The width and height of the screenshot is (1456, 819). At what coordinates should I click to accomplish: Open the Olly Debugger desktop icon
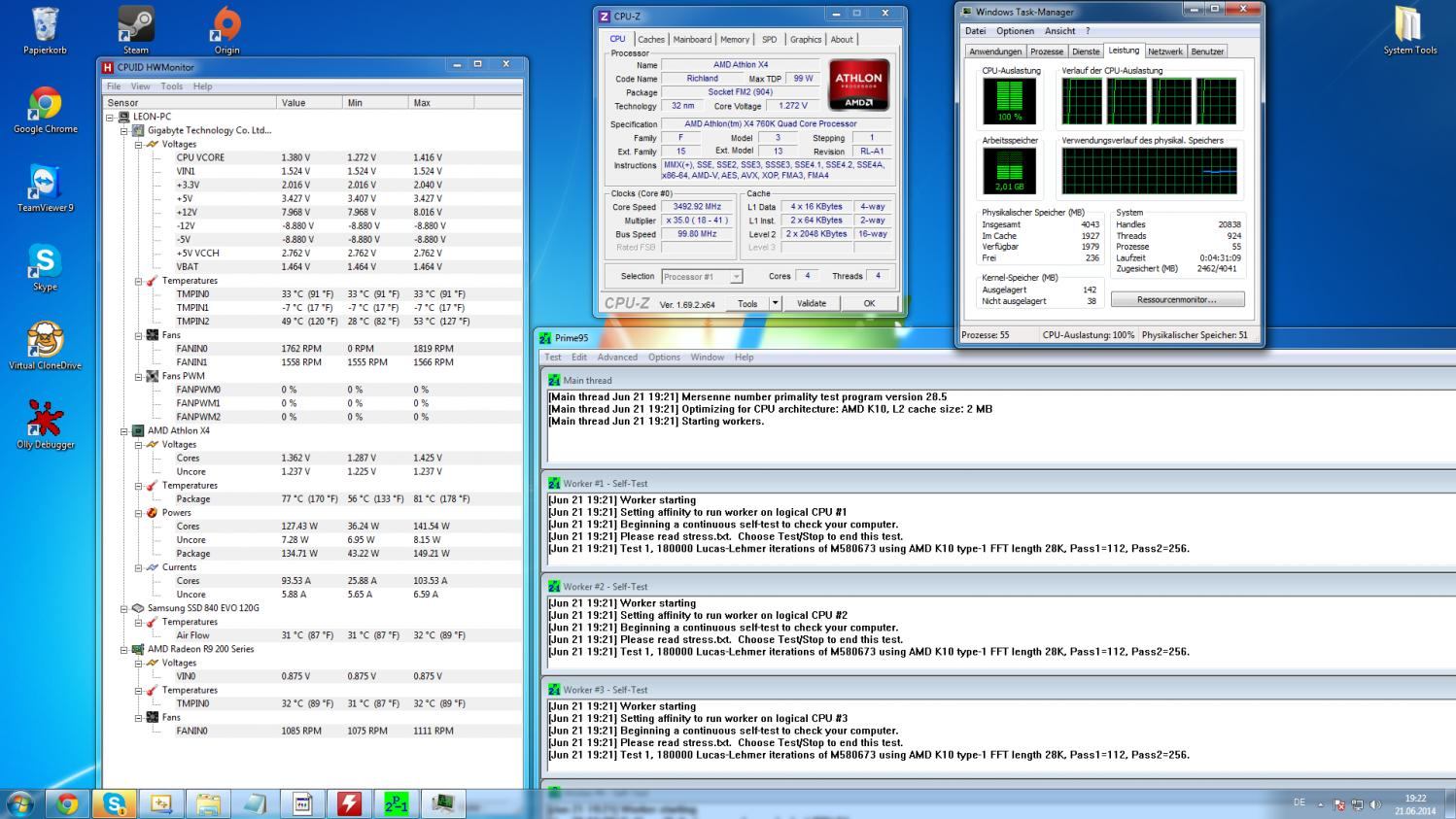click(45, 425)
